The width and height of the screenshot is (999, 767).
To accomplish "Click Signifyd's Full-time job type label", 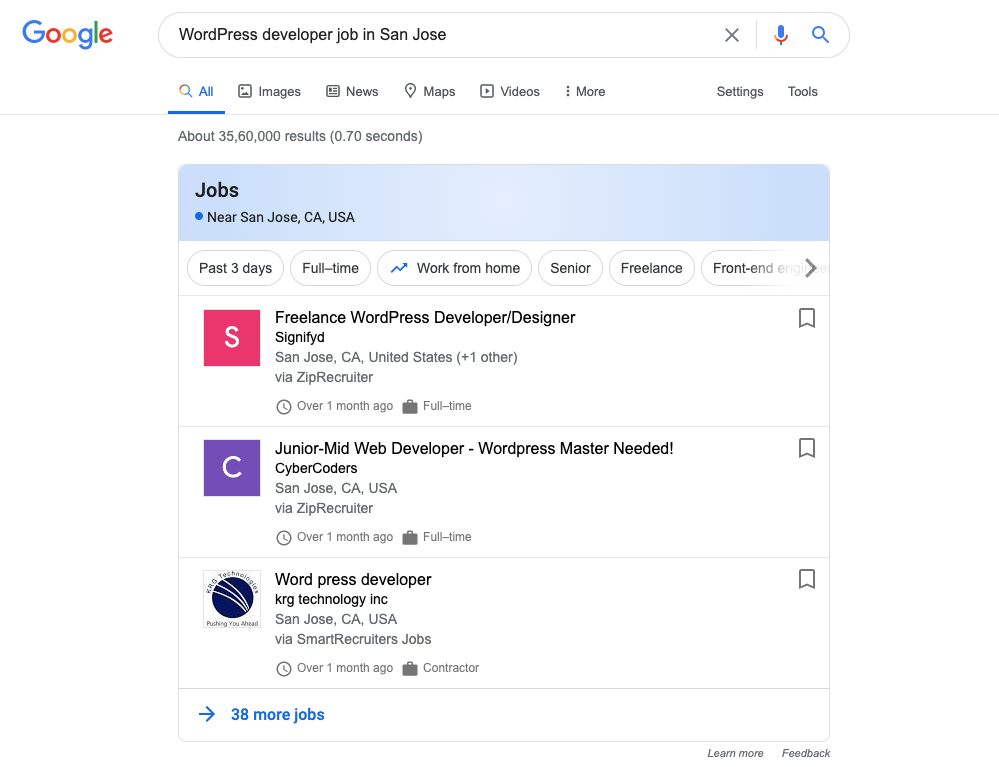I will 447,406.
